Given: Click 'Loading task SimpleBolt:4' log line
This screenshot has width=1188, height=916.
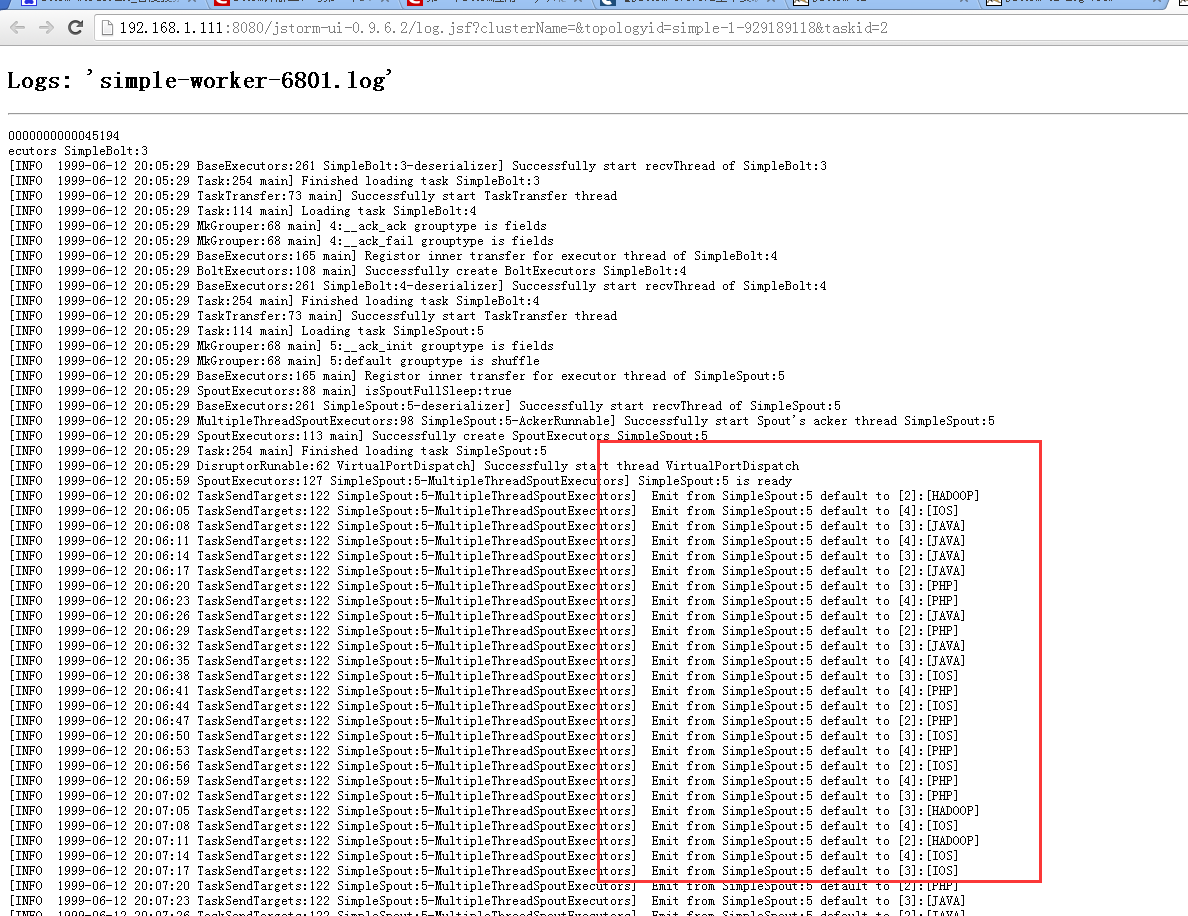Looking at the screenshot, I should tap(242, 211).
